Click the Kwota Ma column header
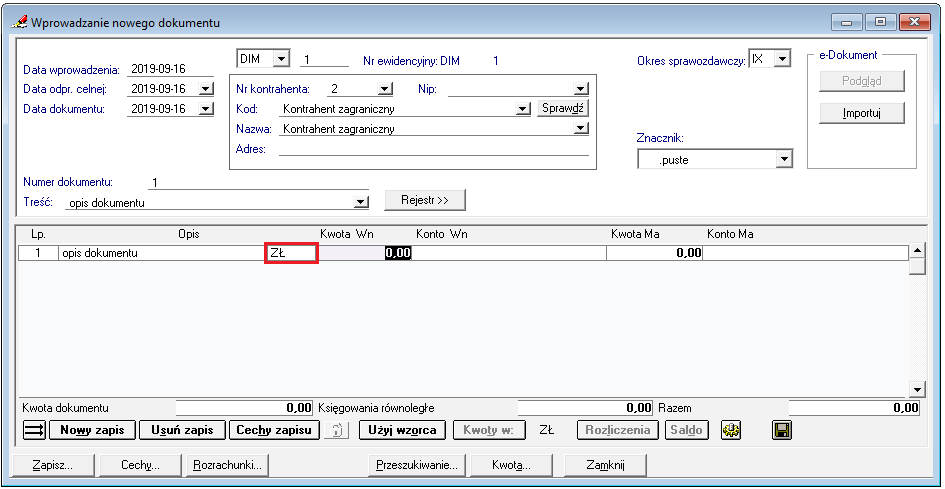Viewport: 945px width, 489px height. [635, 233]
